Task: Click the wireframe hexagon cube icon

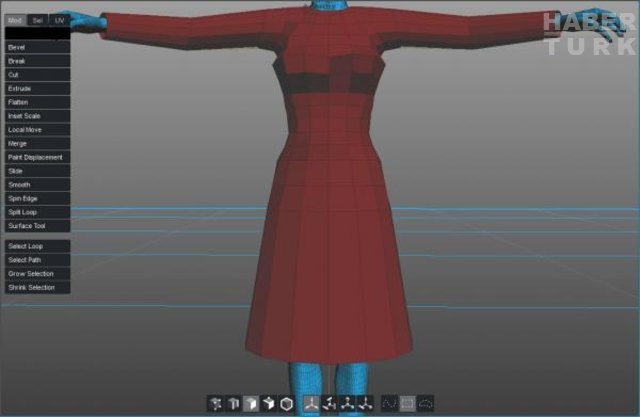Action: click(x=286, y=403)
